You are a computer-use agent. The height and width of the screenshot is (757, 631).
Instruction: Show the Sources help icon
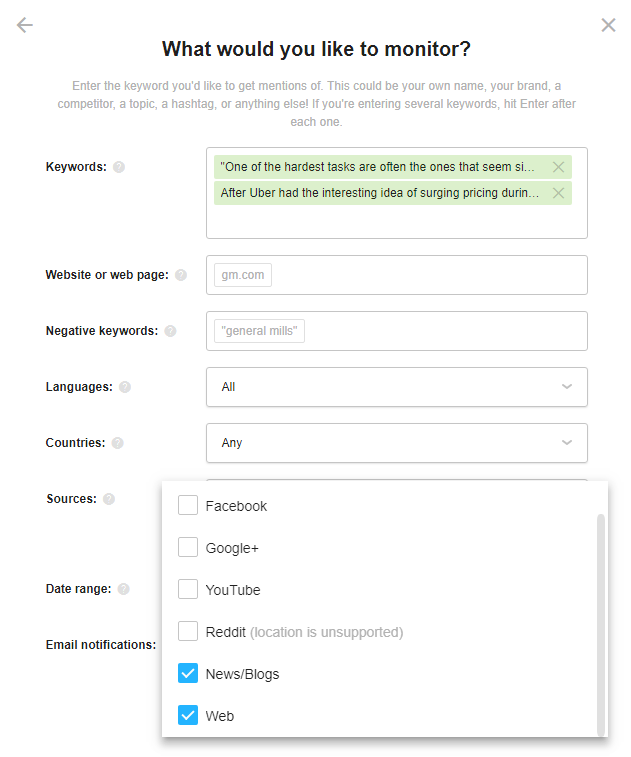(x=109, y=499)
